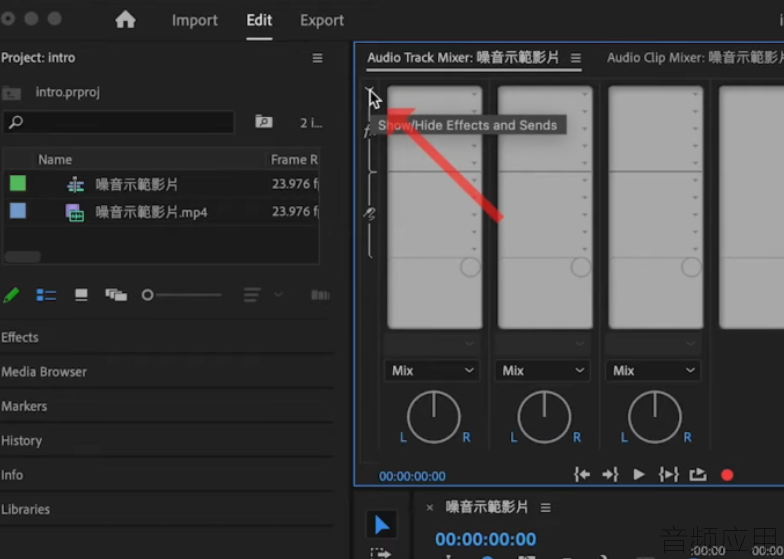Open second track's top effect slot dropdown
This screenshot has height=559, width=784.
(x=584, y=94)
